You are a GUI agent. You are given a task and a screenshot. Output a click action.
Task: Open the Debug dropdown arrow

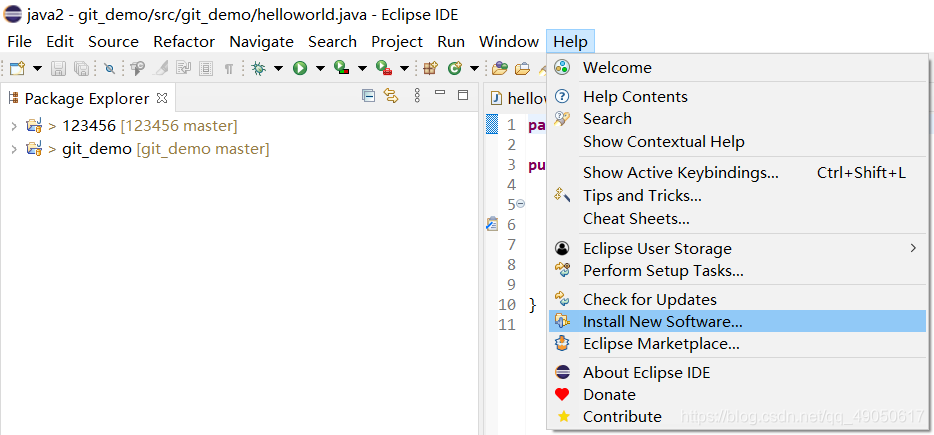pos(278,69)
